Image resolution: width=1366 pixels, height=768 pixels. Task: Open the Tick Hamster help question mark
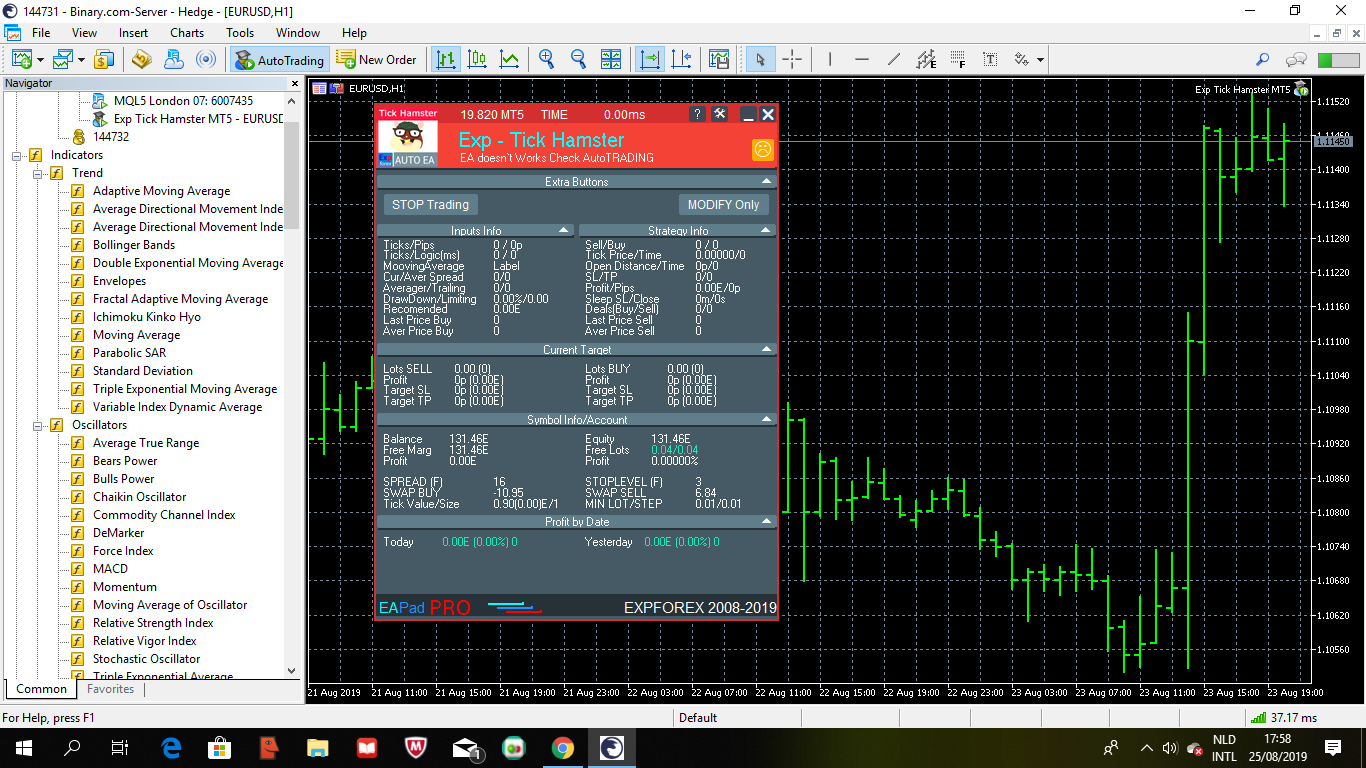click(x=697, y=114)
